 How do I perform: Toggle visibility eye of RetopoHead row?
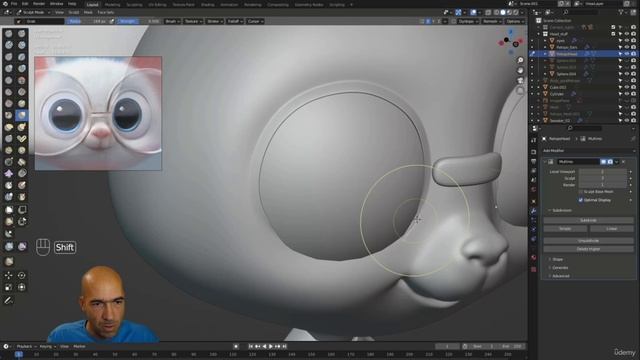click(627, 54)
